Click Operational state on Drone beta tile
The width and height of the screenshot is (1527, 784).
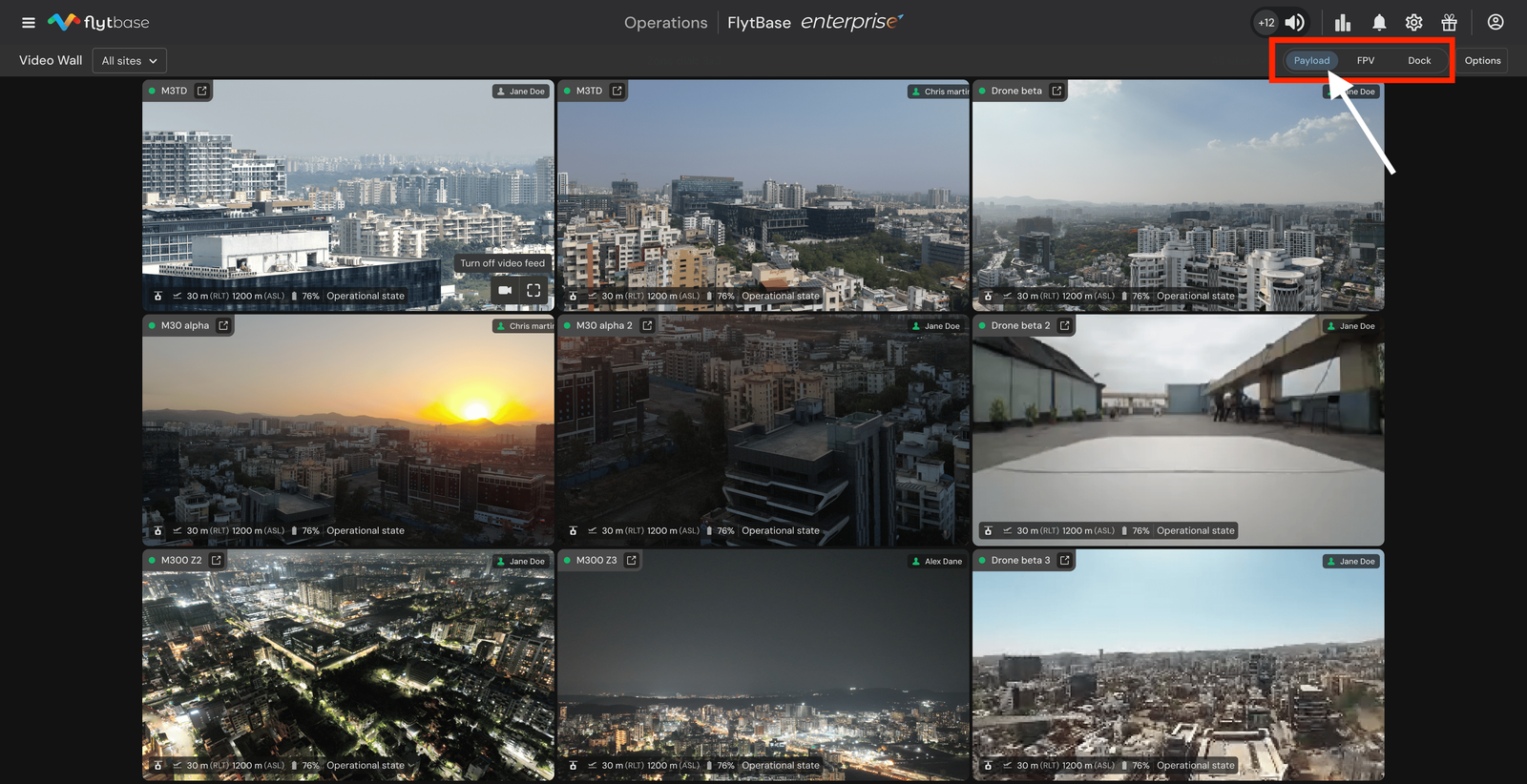click(1196, 296)
